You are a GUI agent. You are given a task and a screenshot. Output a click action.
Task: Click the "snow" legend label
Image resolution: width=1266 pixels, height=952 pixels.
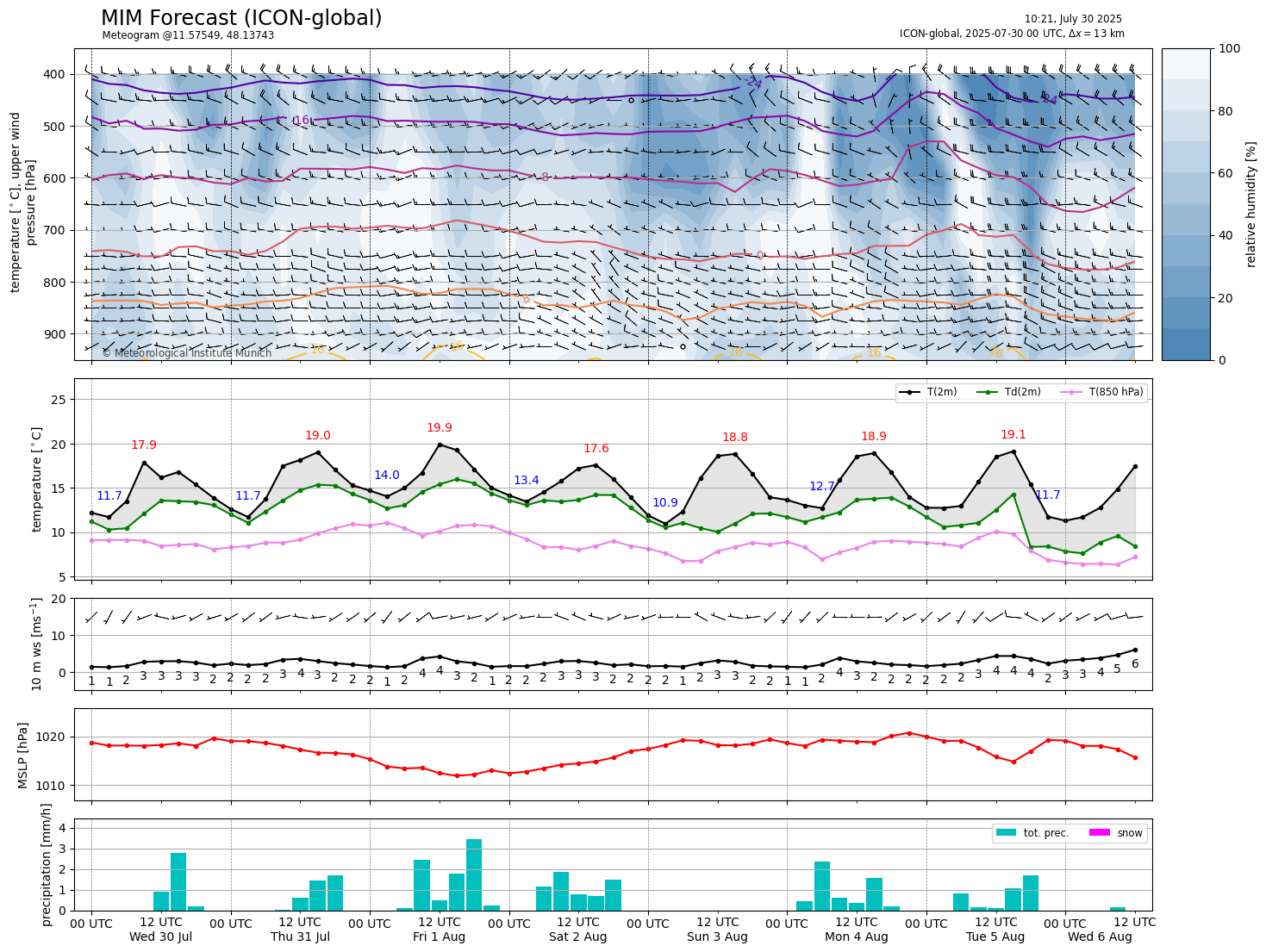click(1130, 833)
